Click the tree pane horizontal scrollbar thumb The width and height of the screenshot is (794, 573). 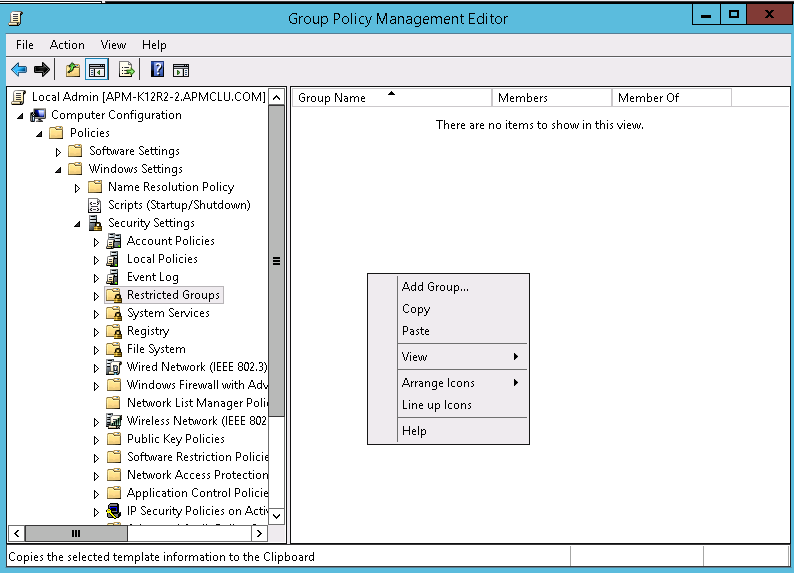coord(76,534)
